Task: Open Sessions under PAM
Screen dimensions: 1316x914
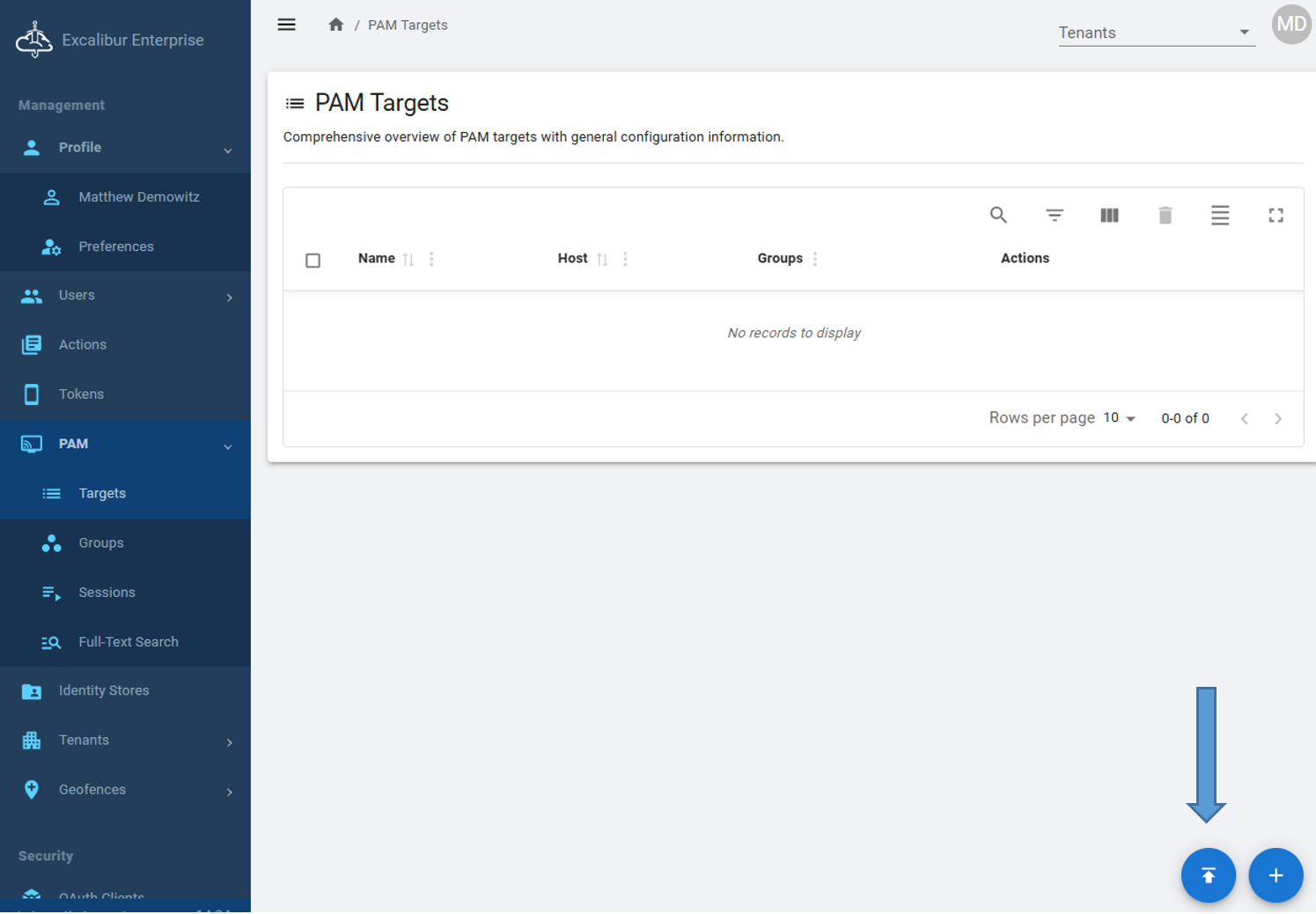Action: (125, 593)
